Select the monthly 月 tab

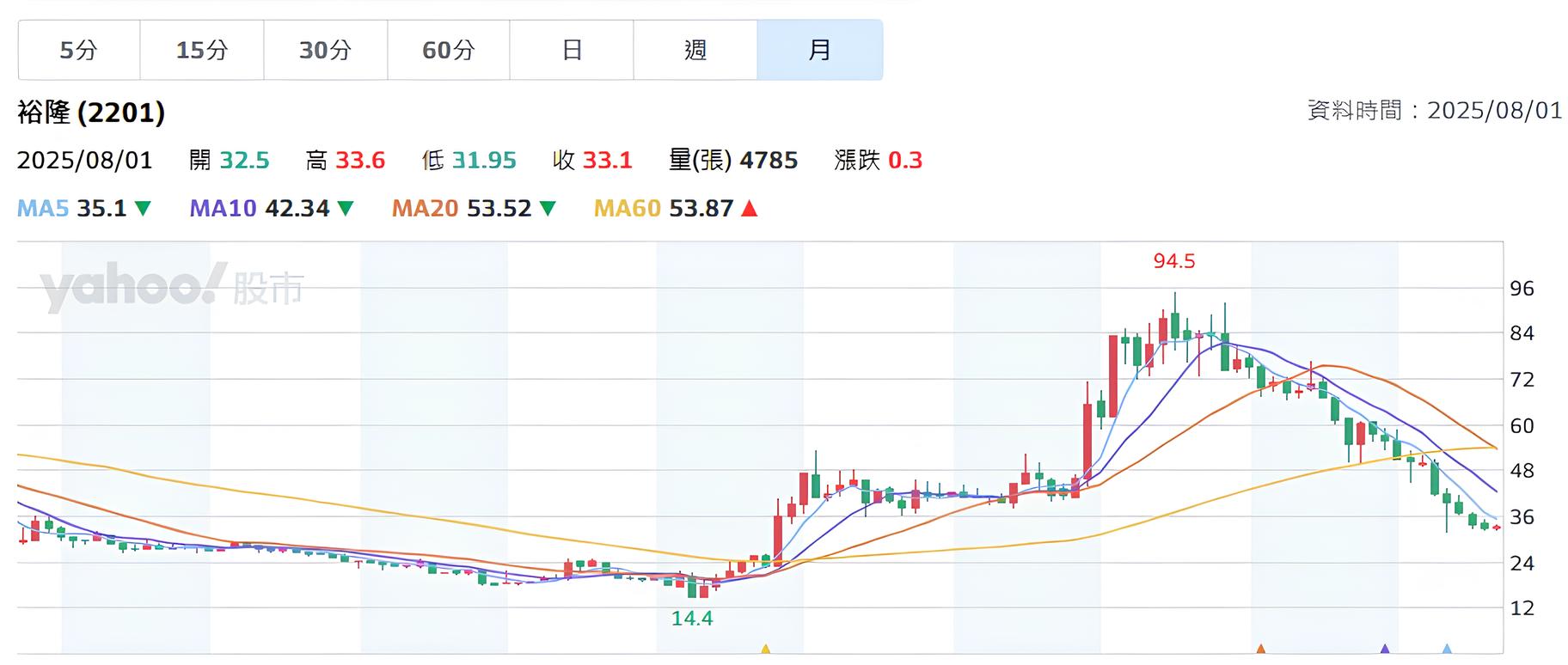point(820,50)
